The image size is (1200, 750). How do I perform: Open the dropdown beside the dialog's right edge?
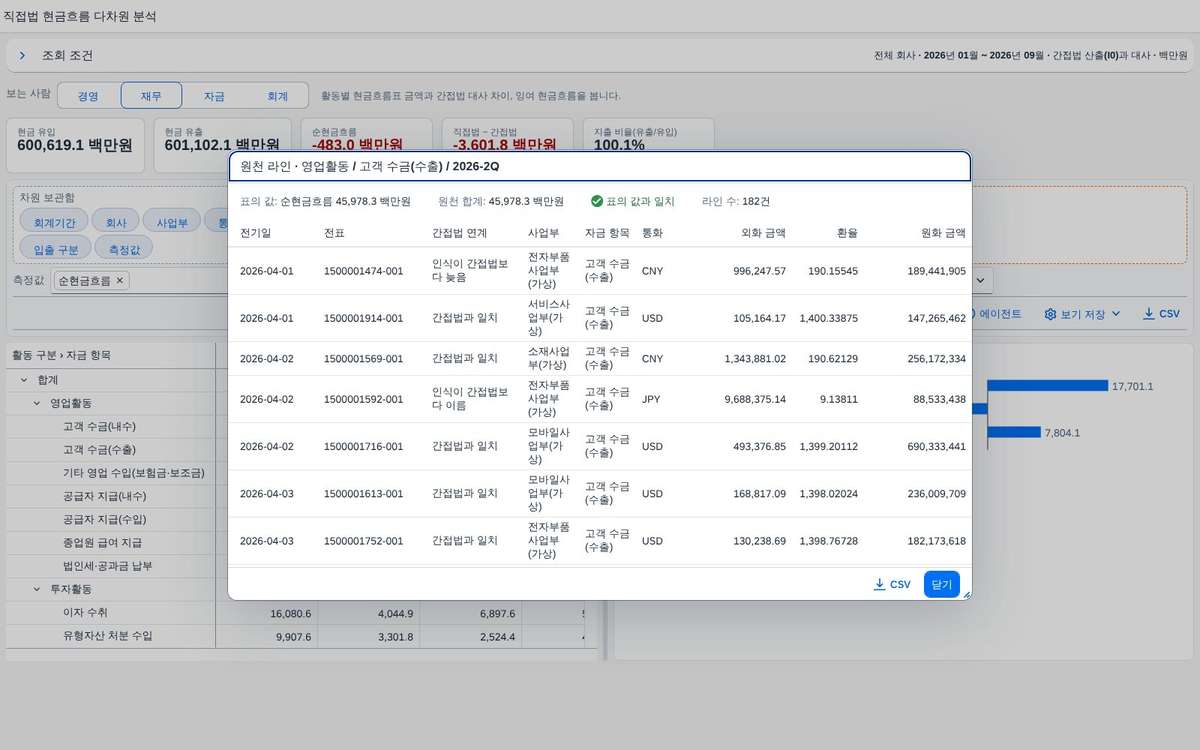[982, 280]
